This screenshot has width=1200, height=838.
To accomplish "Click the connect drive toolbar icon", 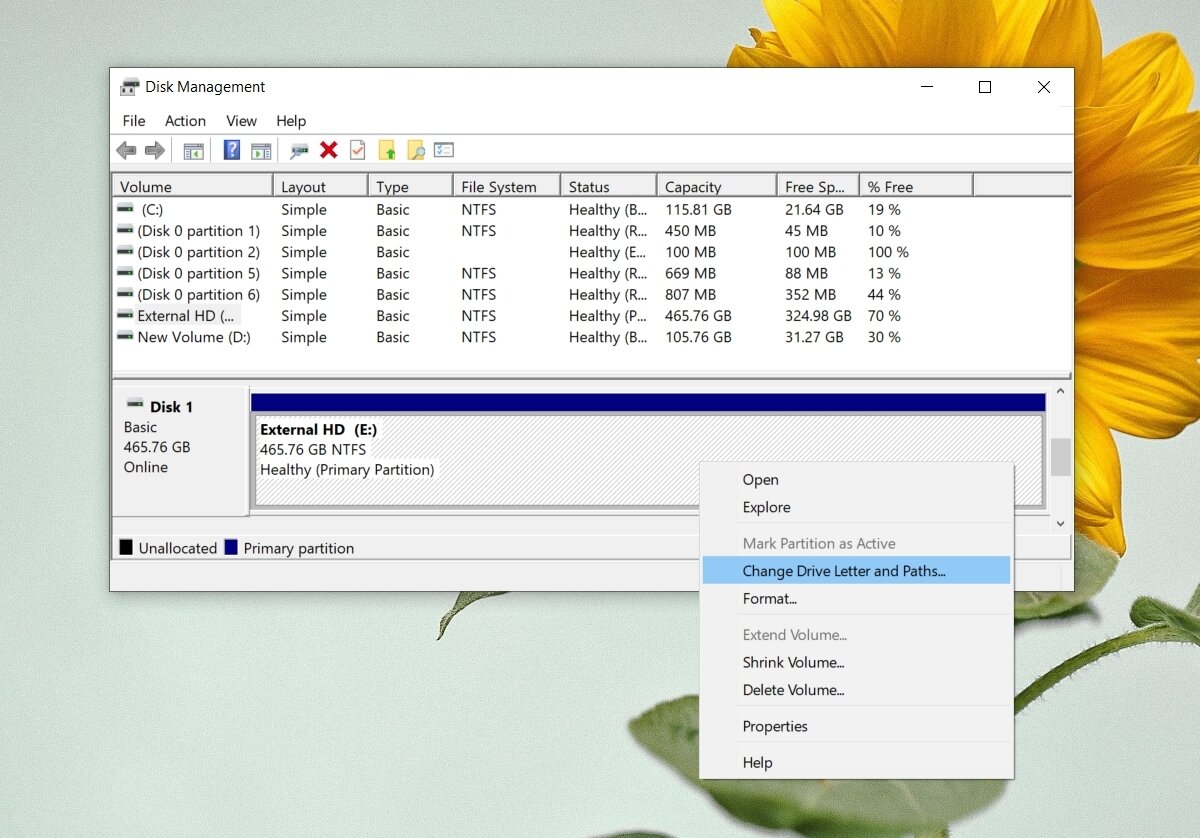I will [299, 150].
